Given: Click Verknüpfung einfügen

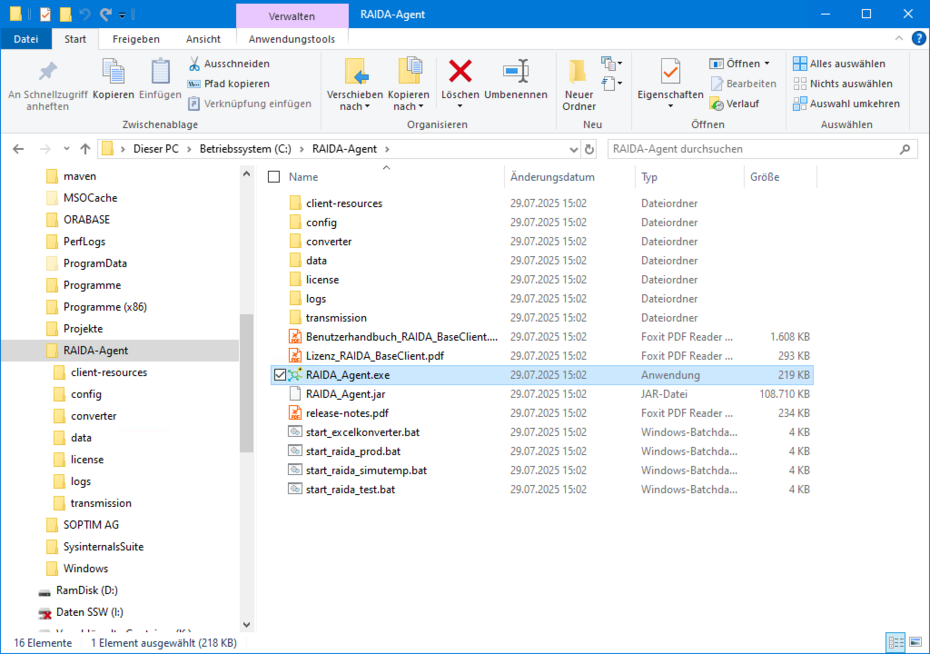Looking at the screenshot, I should click(x=250, y=104).
